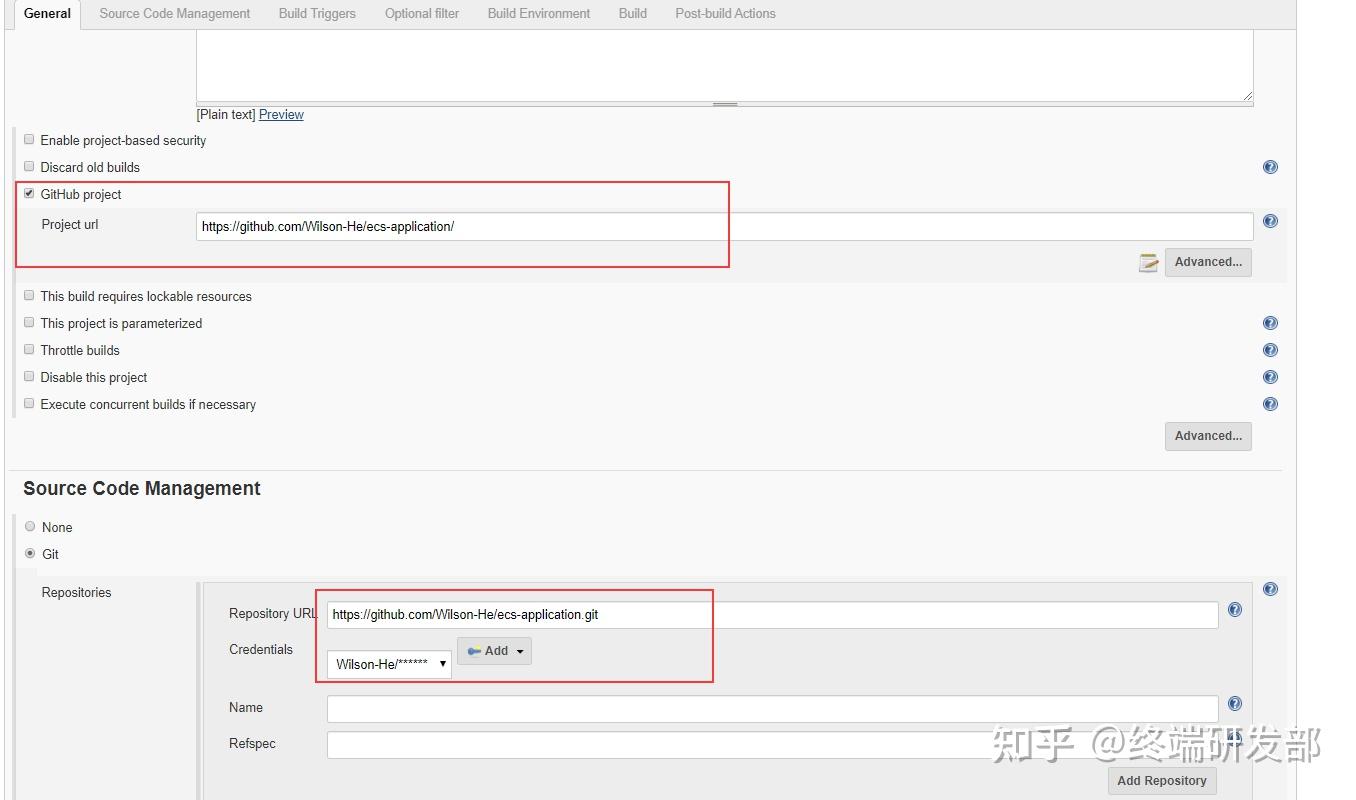Enable the Discard old builds checkbox
1356x800 pixels.
click(29, 166)
